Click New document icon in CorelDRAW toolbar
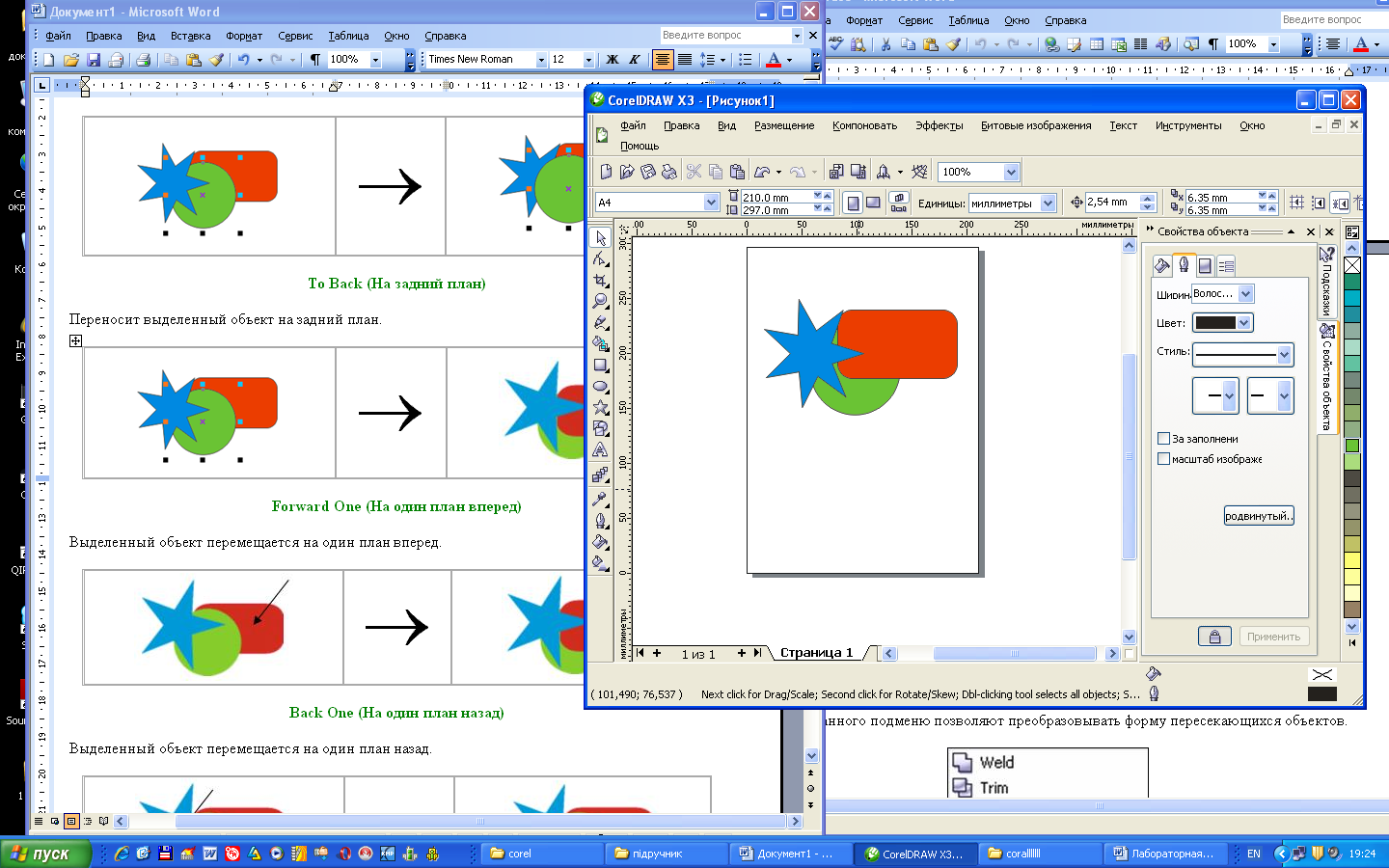Image resolution: width=1389 pixels, height=868 pixels. click(x=606, y=172)
